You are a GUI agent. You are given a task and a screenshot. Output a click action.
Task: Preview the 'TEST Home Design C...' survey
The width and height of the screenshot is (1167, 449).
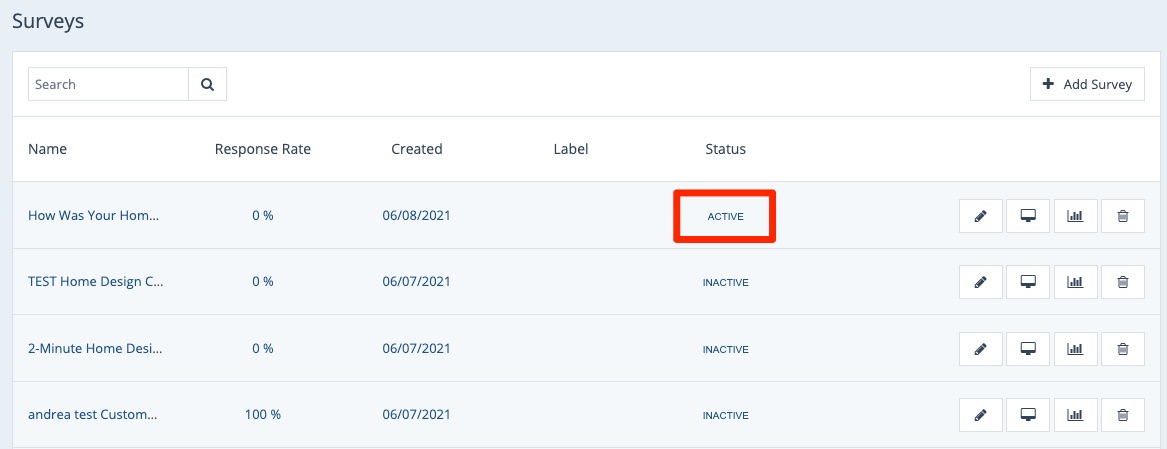tap(1027, 282)
